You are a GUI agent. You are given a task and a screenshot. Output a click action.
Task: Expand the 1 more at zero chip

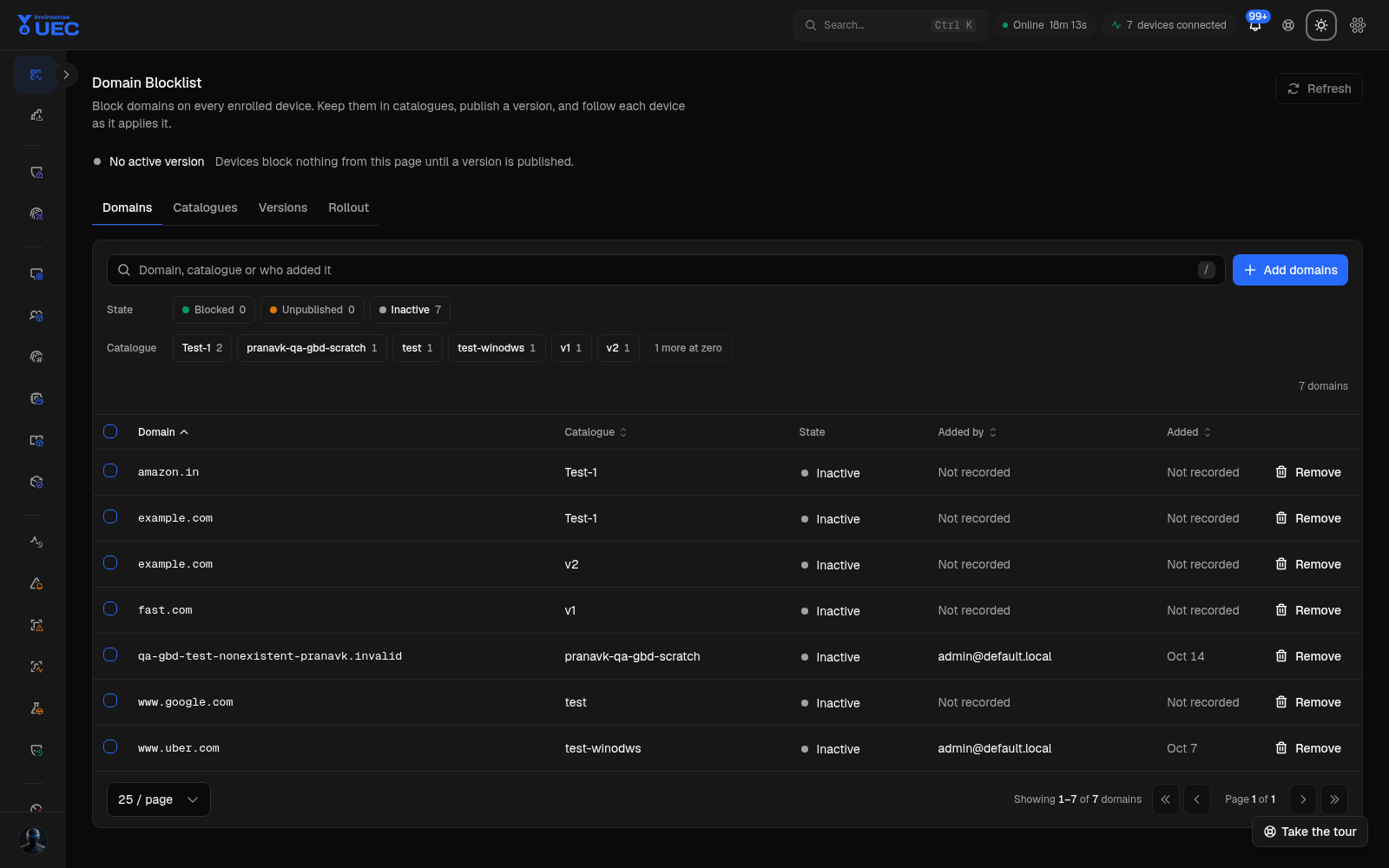click(x=688, y=348)
